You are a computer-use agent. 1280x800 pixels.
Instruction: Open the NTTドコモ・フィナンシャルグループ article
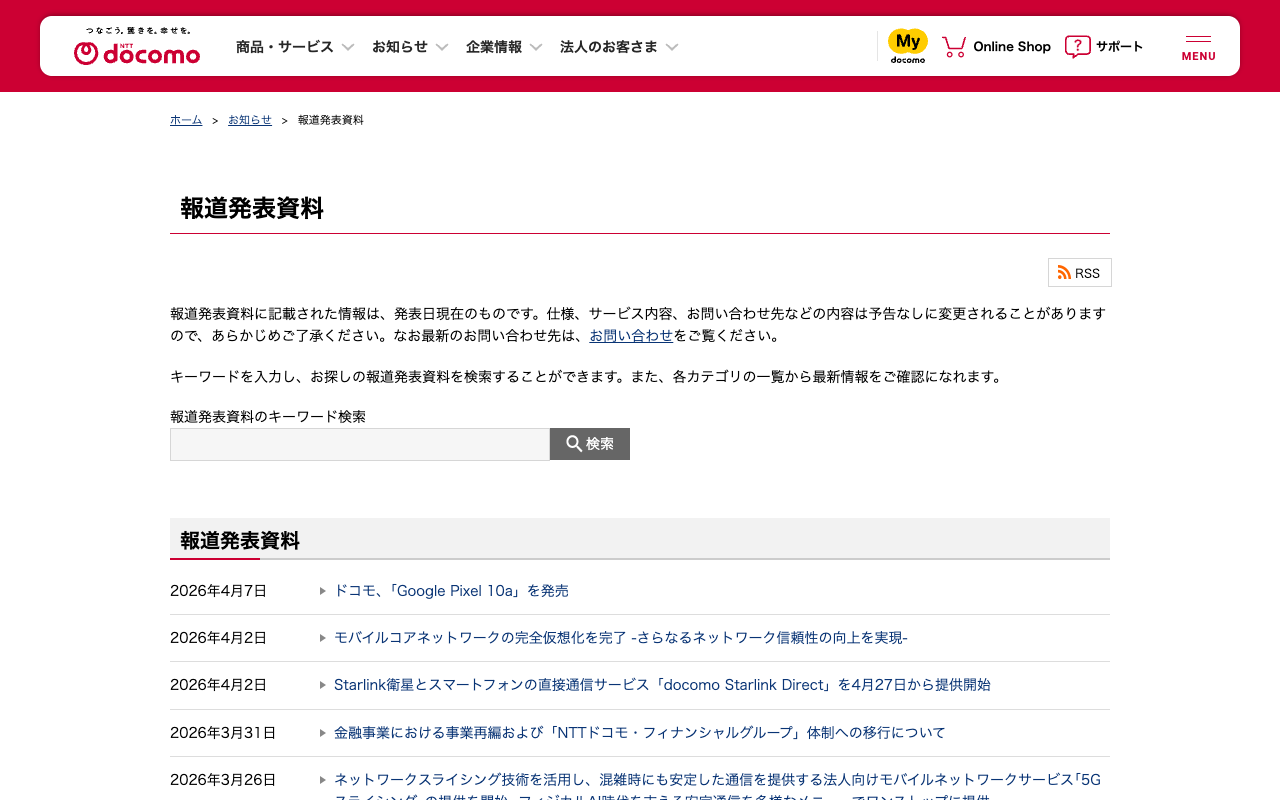point(640,733)
